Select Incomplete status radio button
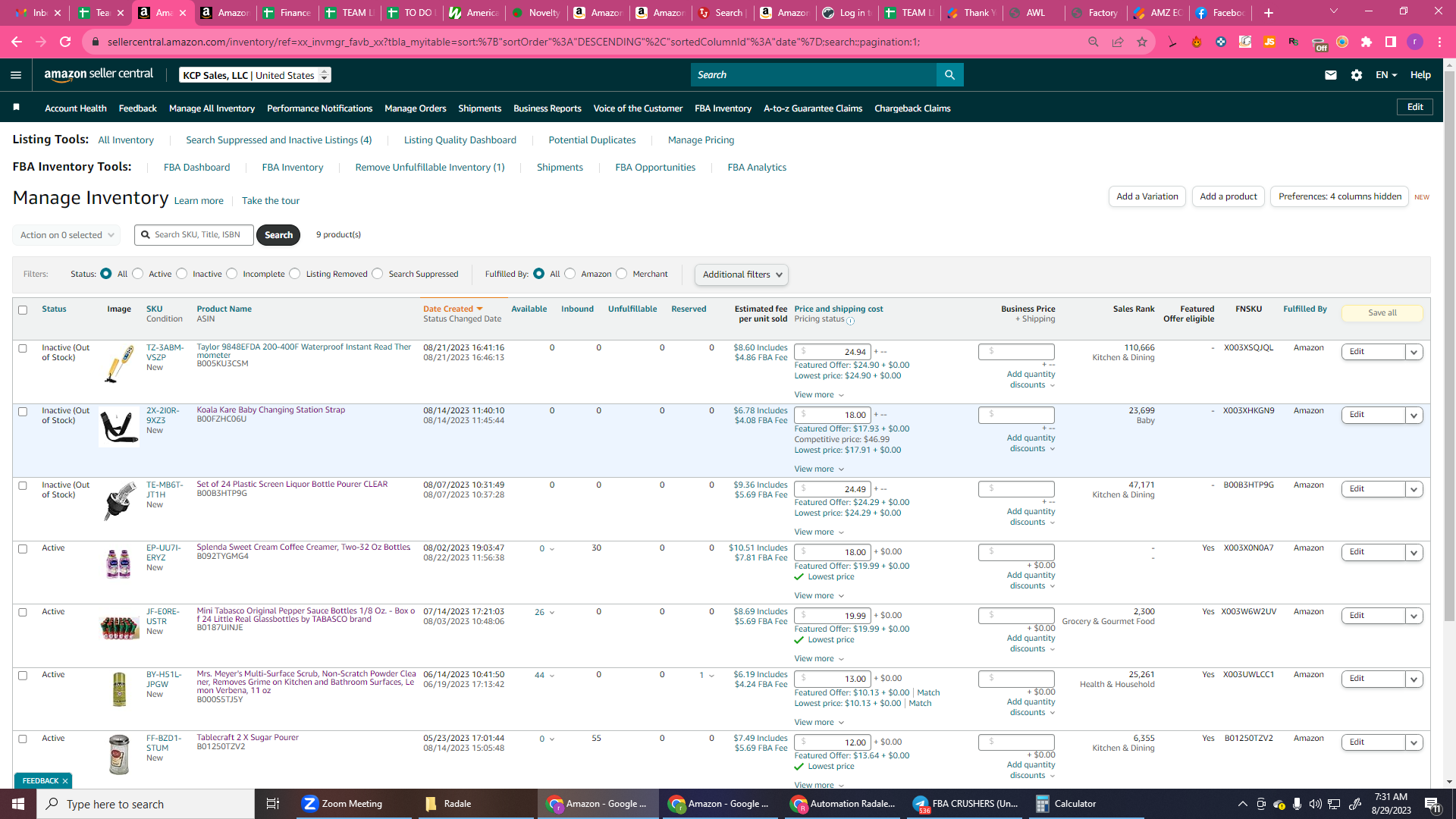 click(x=232, y=274)
